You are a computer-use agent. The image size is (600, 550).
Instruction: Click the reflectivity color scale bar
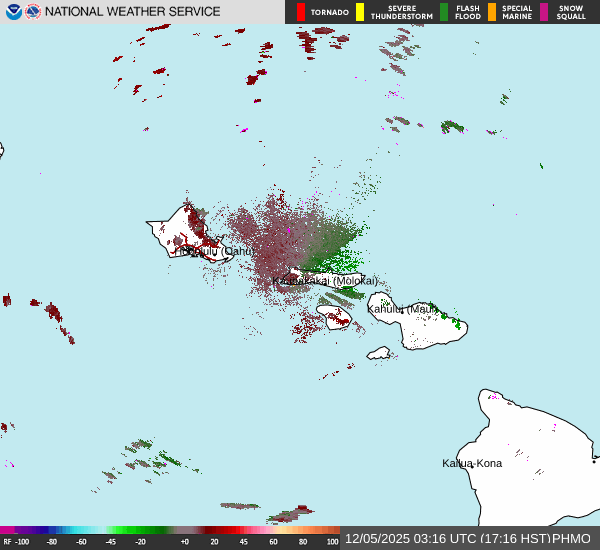(x=170, y=530)
